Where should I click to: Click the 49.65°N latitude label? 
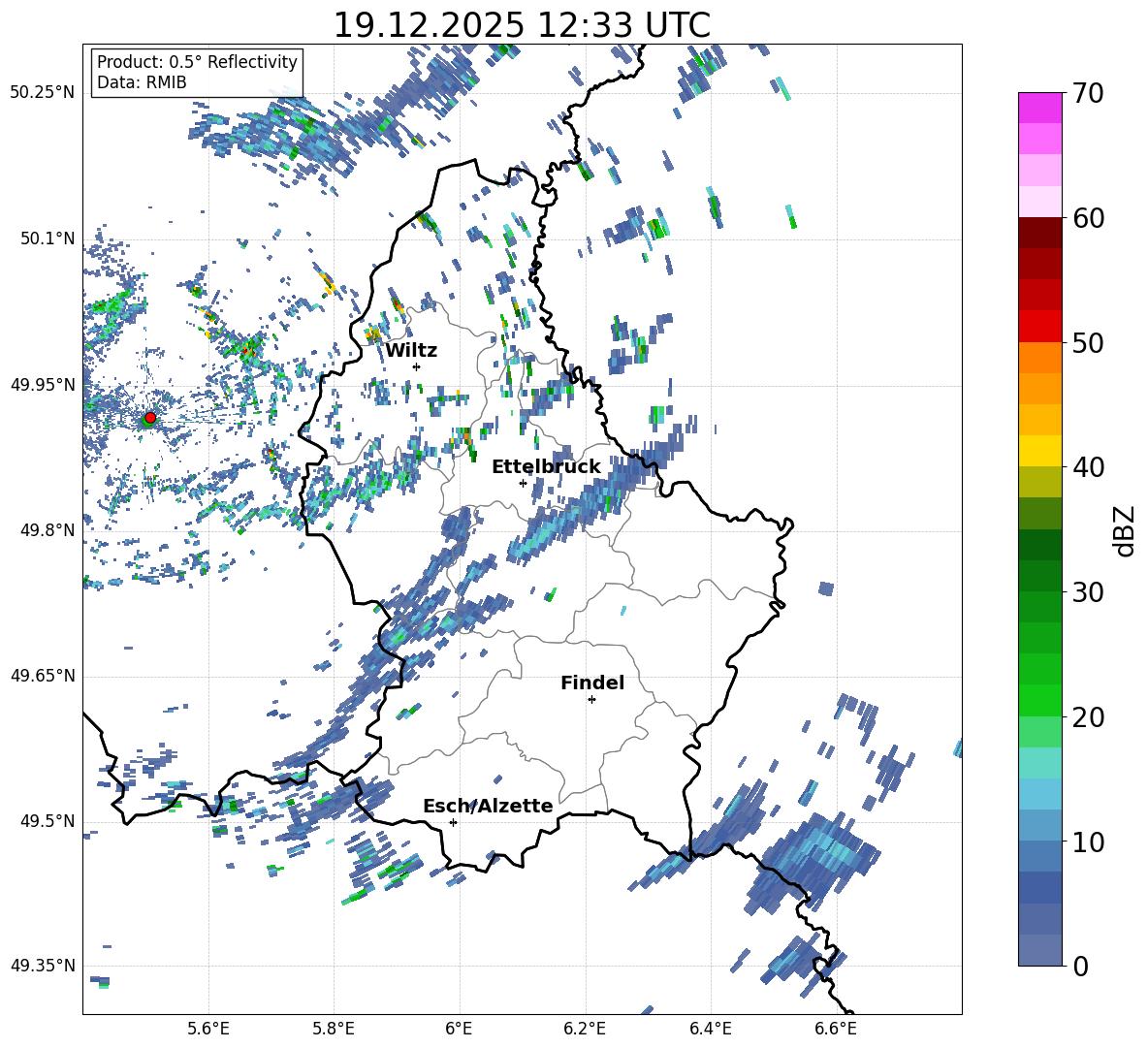tap(43, 675)
